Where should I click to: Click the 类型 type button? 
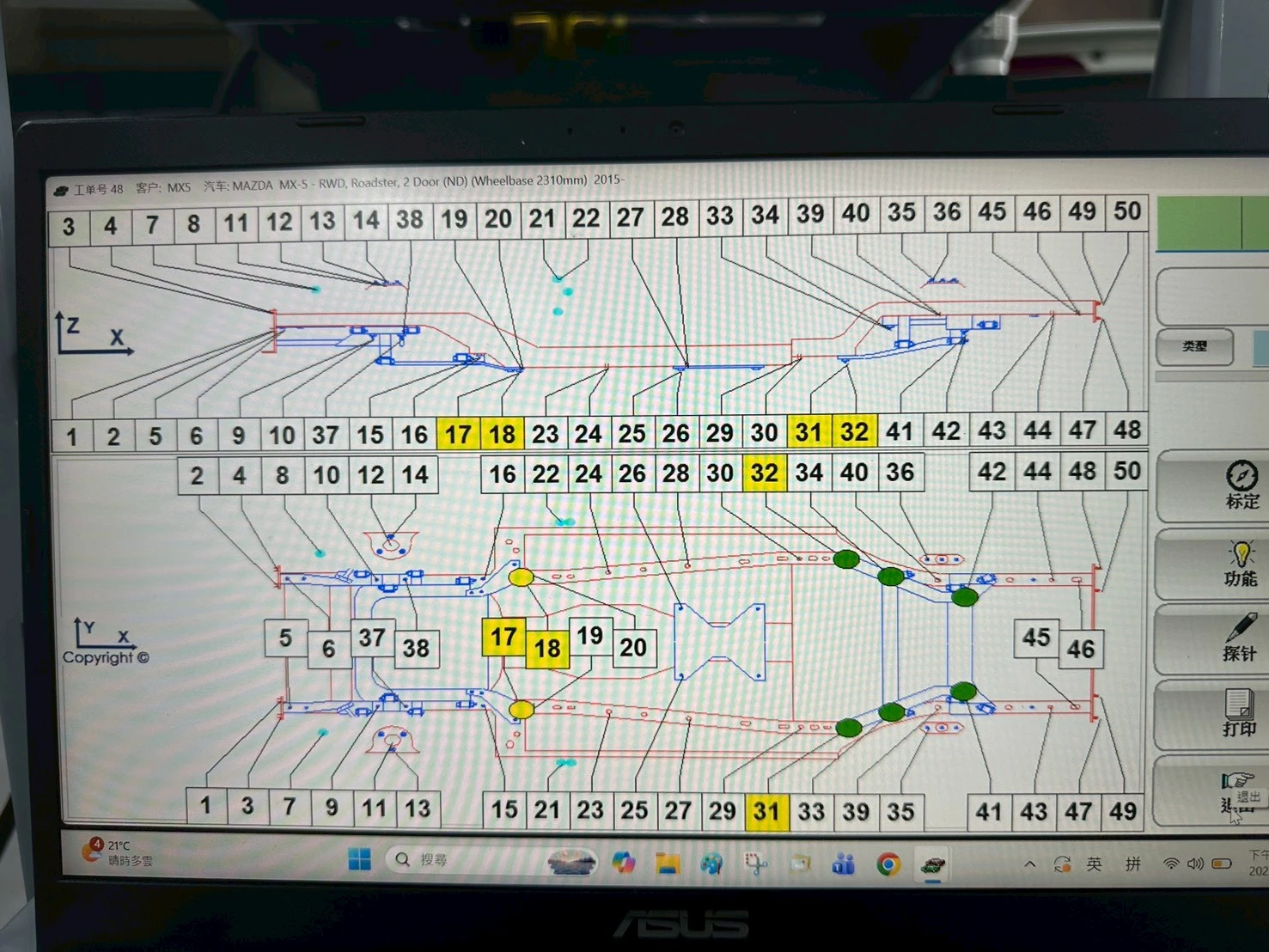pos(1194,346)
